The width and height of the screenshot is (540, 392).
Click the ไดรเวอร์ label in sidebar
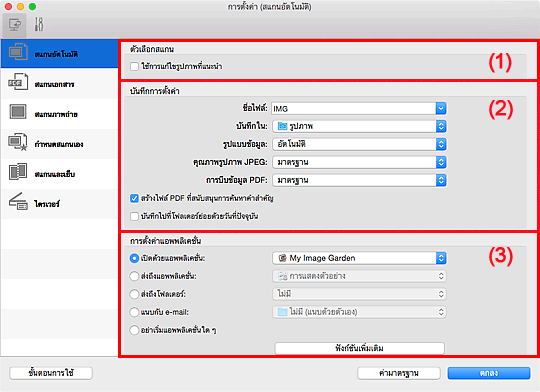[x=47, y=204]
